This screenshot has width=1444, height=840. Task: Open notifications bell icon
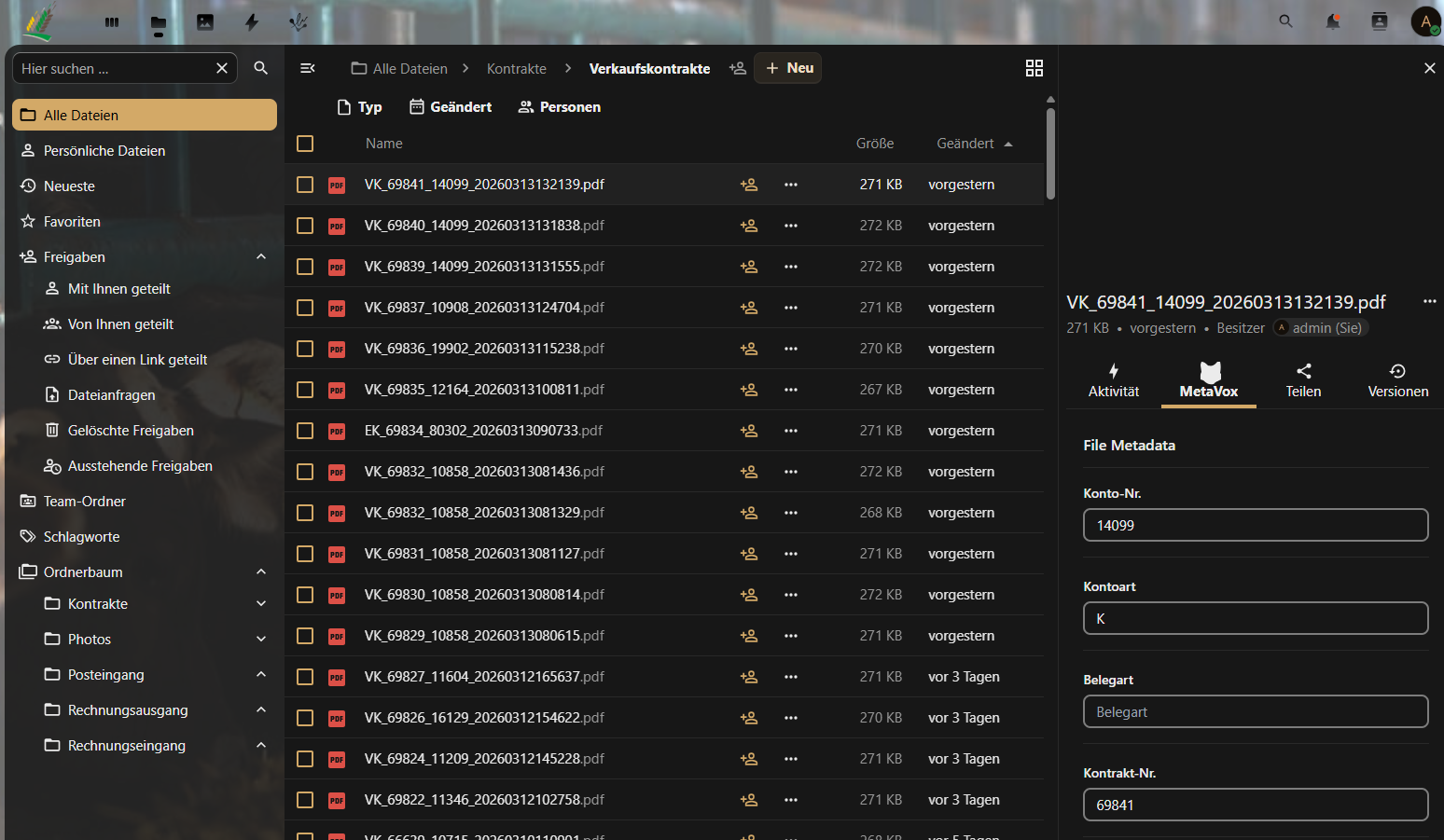tap(1333, 21)
